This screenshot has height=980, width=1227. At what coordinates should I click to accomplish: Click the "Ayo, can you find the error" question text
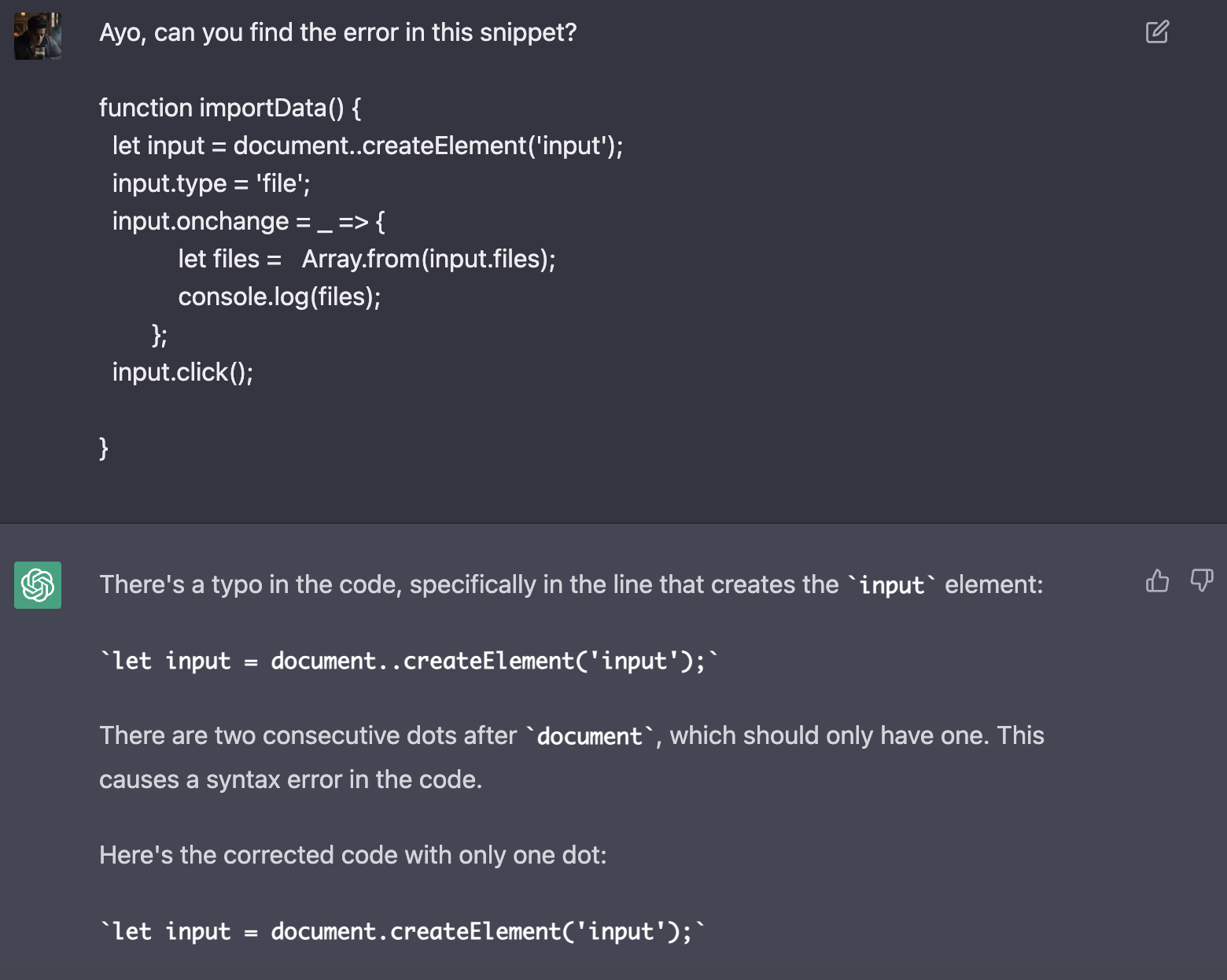tap(338, 32)
